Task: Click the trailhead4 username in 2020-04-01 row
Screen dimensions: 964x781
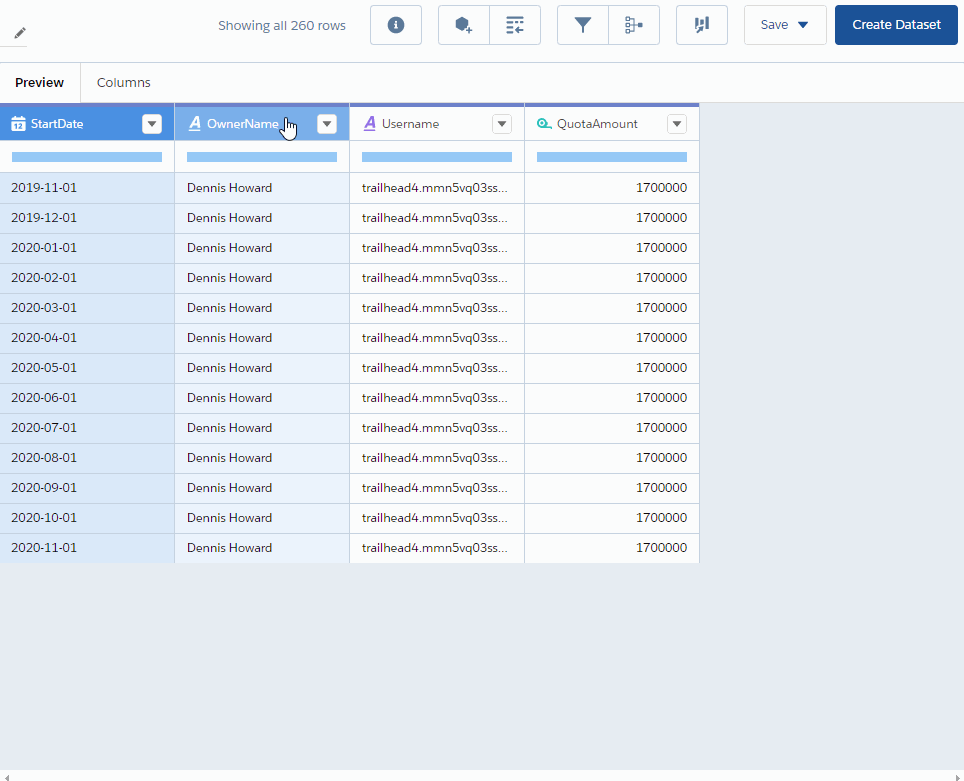Action: click(x=437, y=338)
